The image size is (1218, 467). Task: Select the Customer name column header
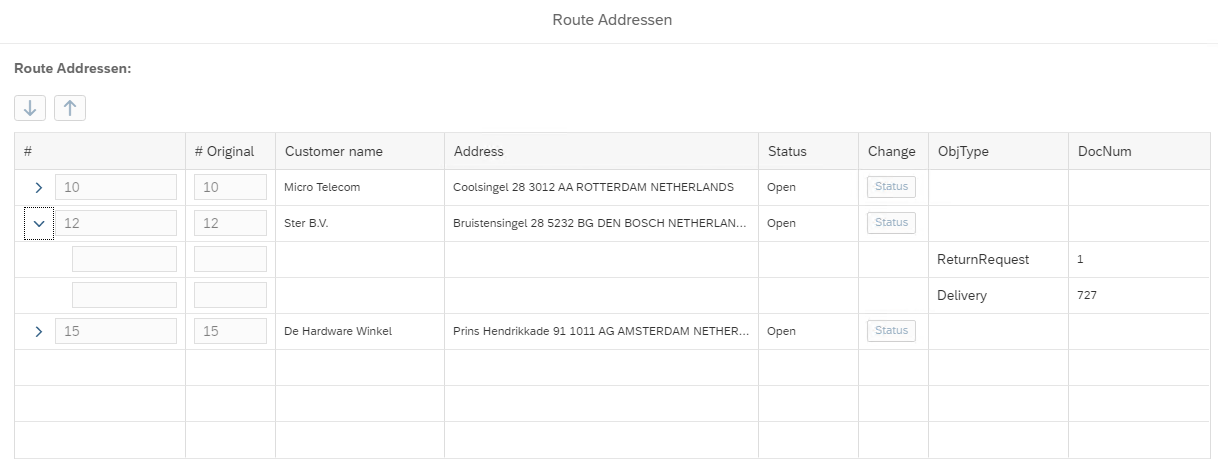(334, 152)
